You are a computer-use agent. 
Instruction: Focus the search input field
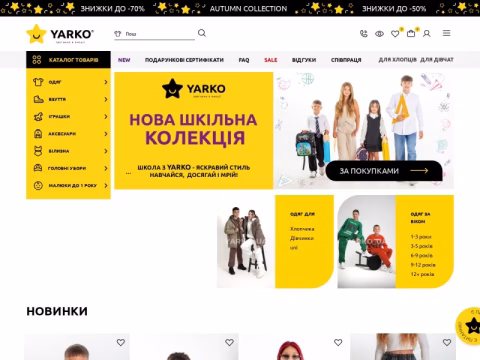[154, 34]
